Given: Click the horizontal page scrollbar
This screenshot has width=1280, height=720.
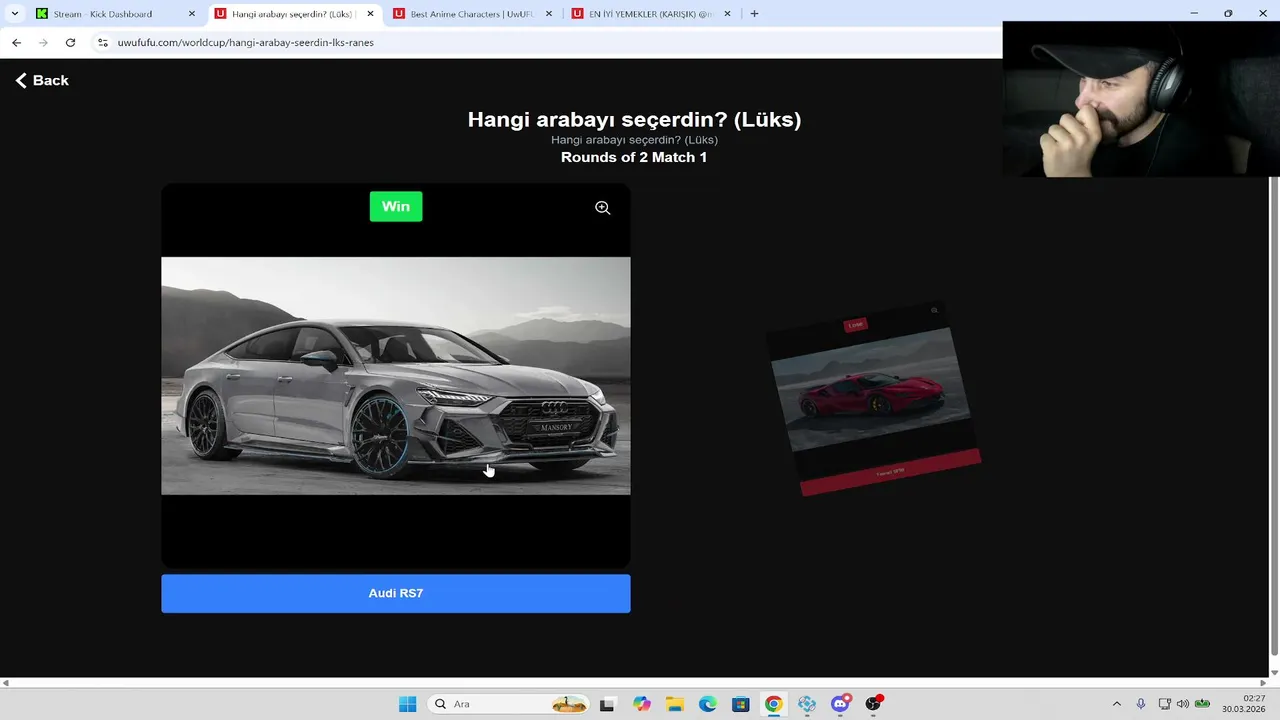Looking at the screenshot, I should (x=634, y=683).
